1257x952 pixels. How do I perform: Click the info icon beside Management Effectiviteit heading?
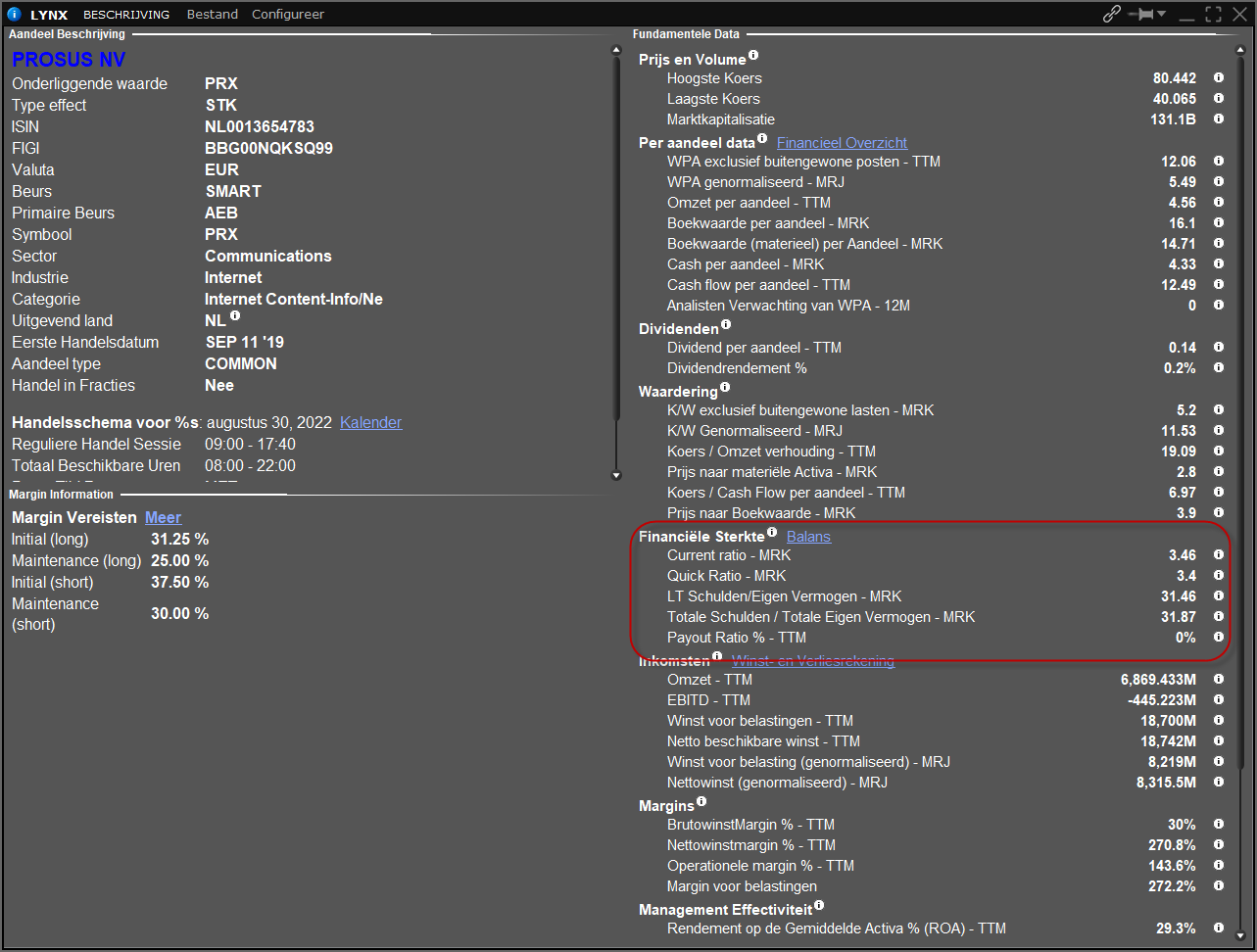click(x=819, y=905)
